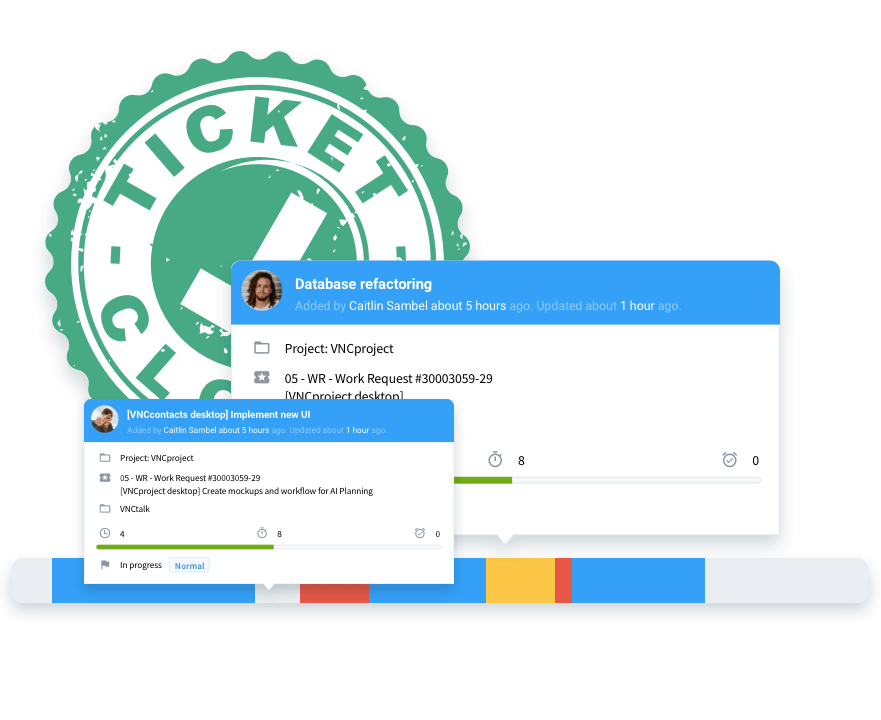
Task: Click the stopwatch icon in Database refactoring card
Action: [495, 459]
